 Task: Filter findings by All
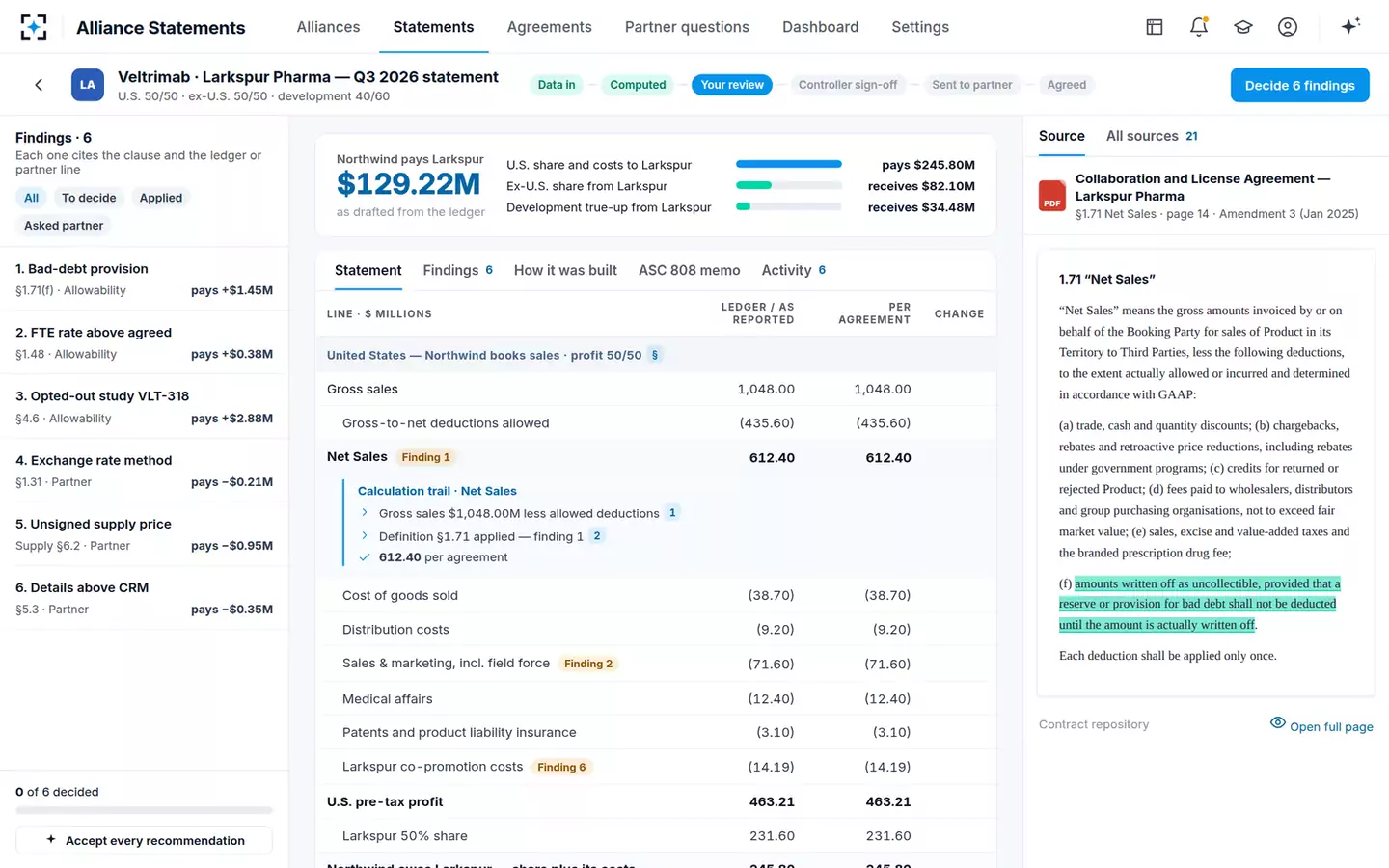[32, 198]
